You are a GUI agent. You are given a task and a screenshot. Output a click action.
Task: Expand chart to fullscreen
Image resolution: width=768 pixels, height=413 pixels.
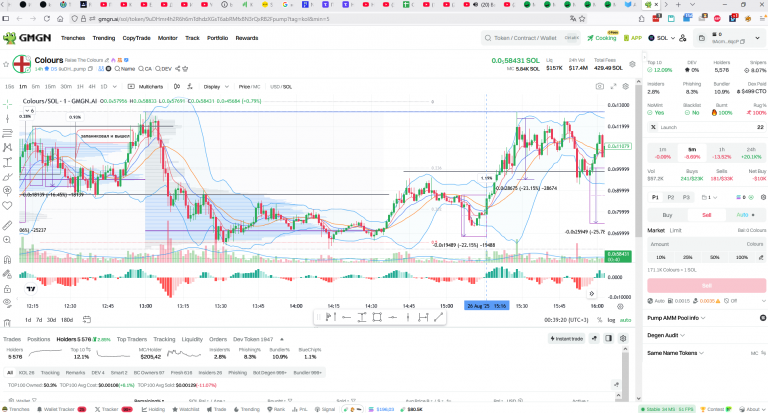613,86
